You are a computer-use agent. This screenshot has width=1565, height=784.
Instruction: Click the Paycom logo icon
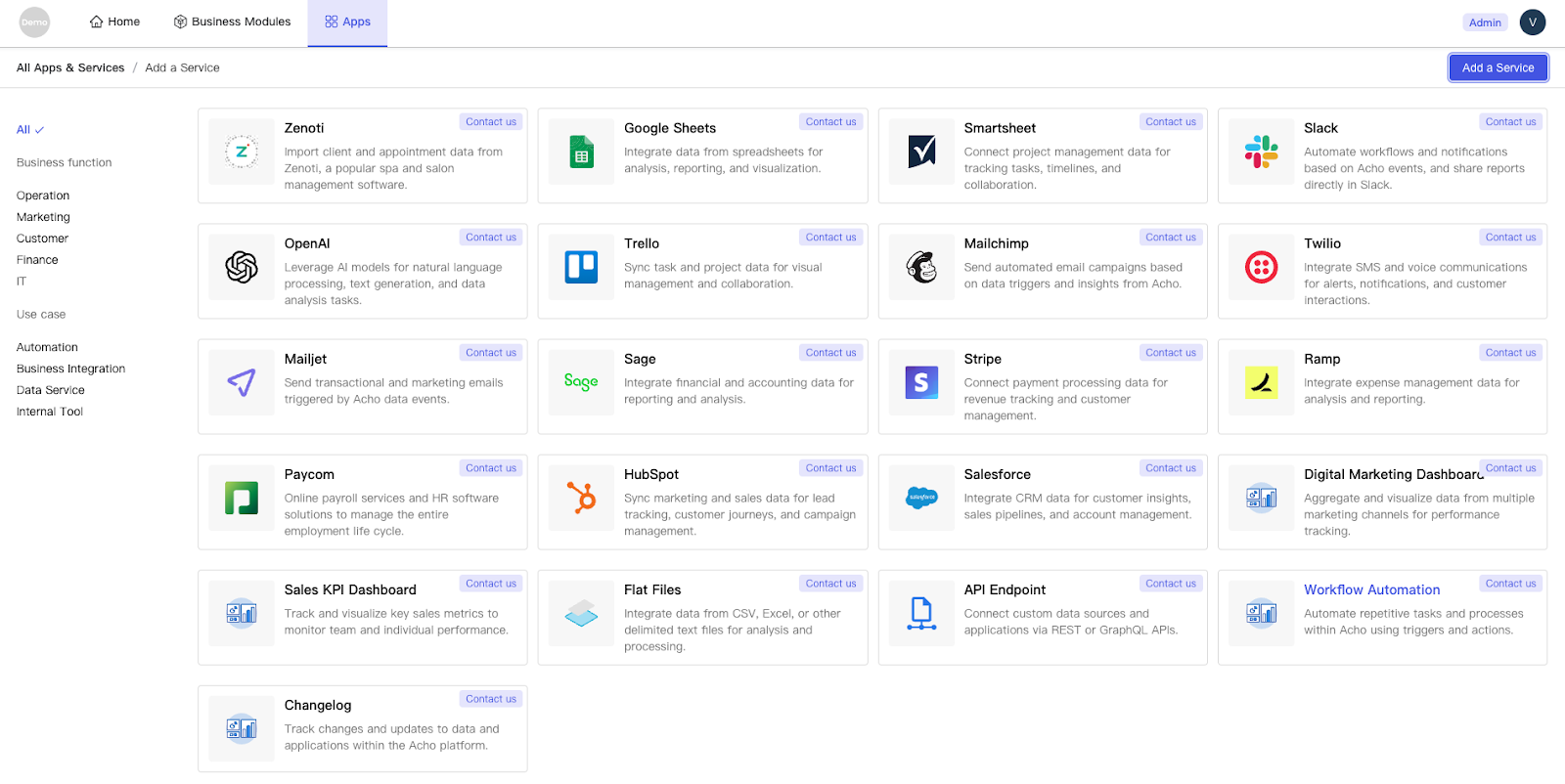[x=242, y=498]
